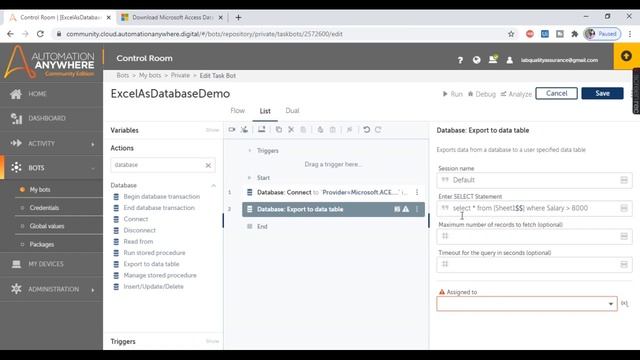Click the copy icon in editor toolbar
The height and width of the screenshot is (360, 640).
[x=279, y=130]
